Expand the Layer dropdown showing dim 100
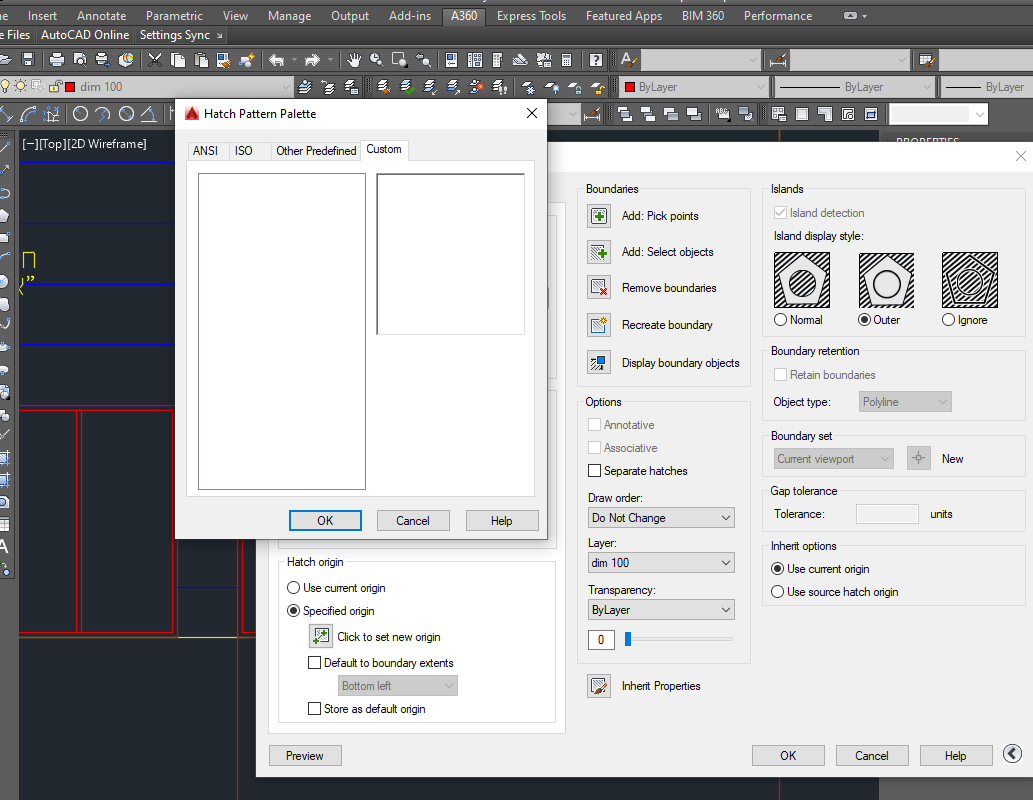 pyautogui.click(x=661, y=563)
